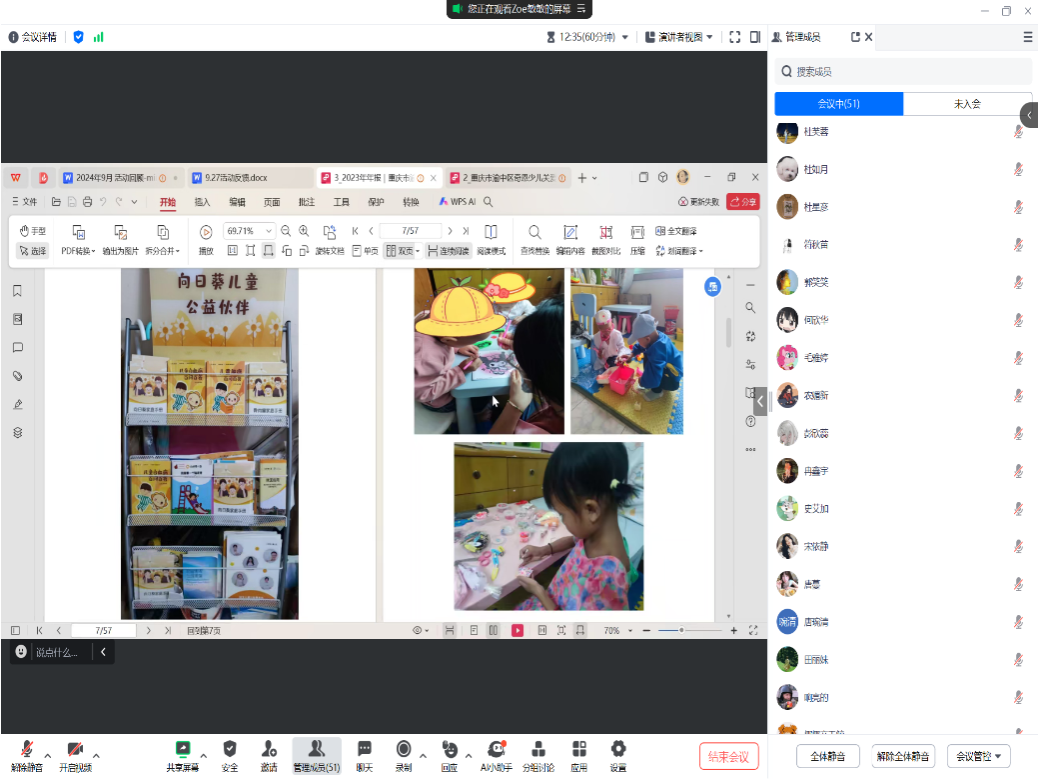1038x779 pixels.
Task: Open meeting 设置 gear icon
Action: (618, 750)
